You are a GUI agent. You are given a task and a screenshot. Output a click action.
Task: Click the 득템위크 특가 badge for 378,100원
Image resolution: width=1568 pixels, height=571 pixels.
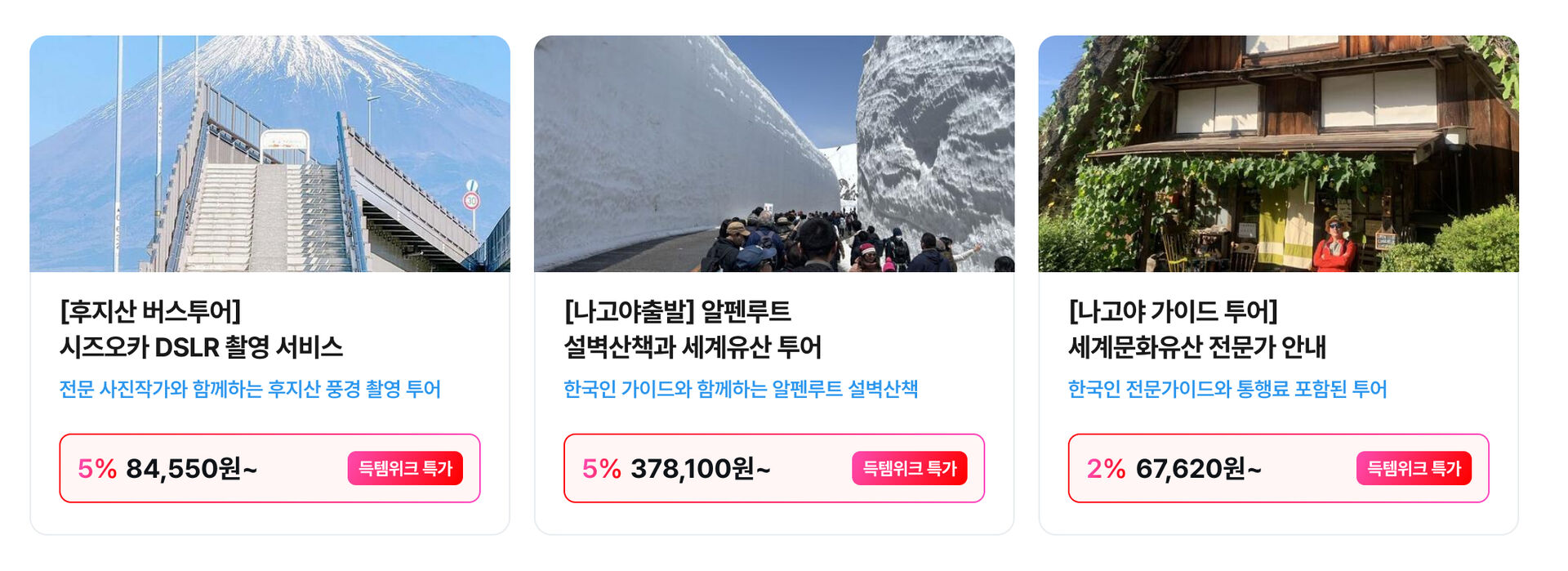point(910,468)
